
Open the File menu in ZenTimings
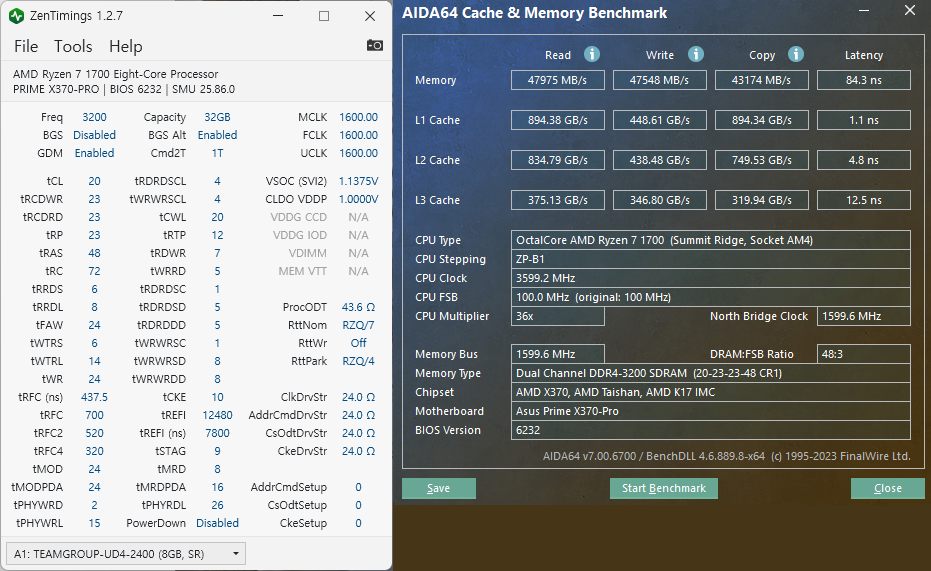coord(26,46)
